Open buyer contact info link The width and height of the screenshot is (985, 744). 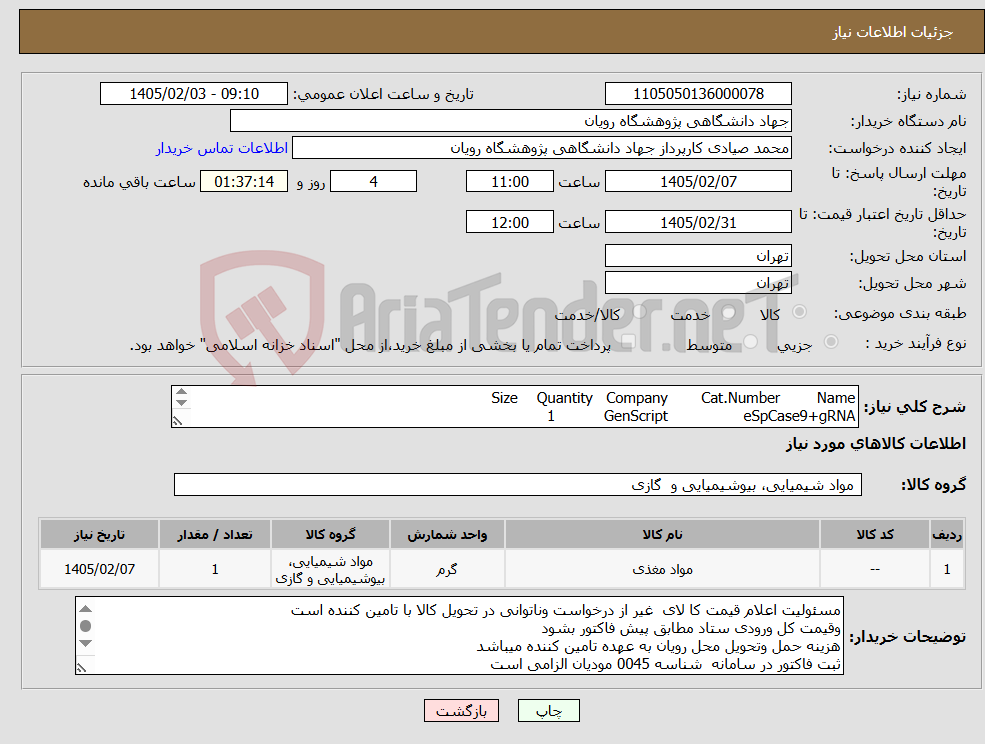point(222,148)
